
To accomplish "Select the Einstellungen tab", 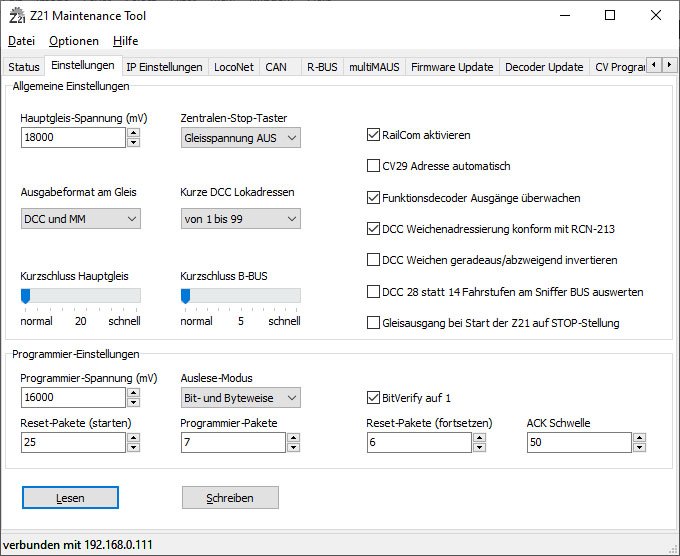I will (83, 65).
